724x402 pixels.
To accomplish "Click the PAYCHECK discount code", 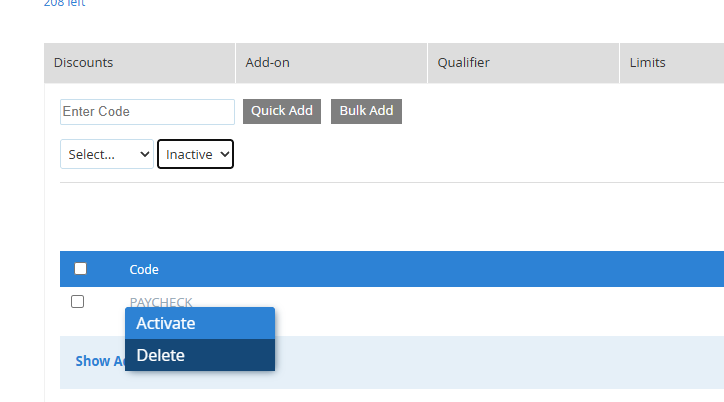I will click(x=161, y=302).
